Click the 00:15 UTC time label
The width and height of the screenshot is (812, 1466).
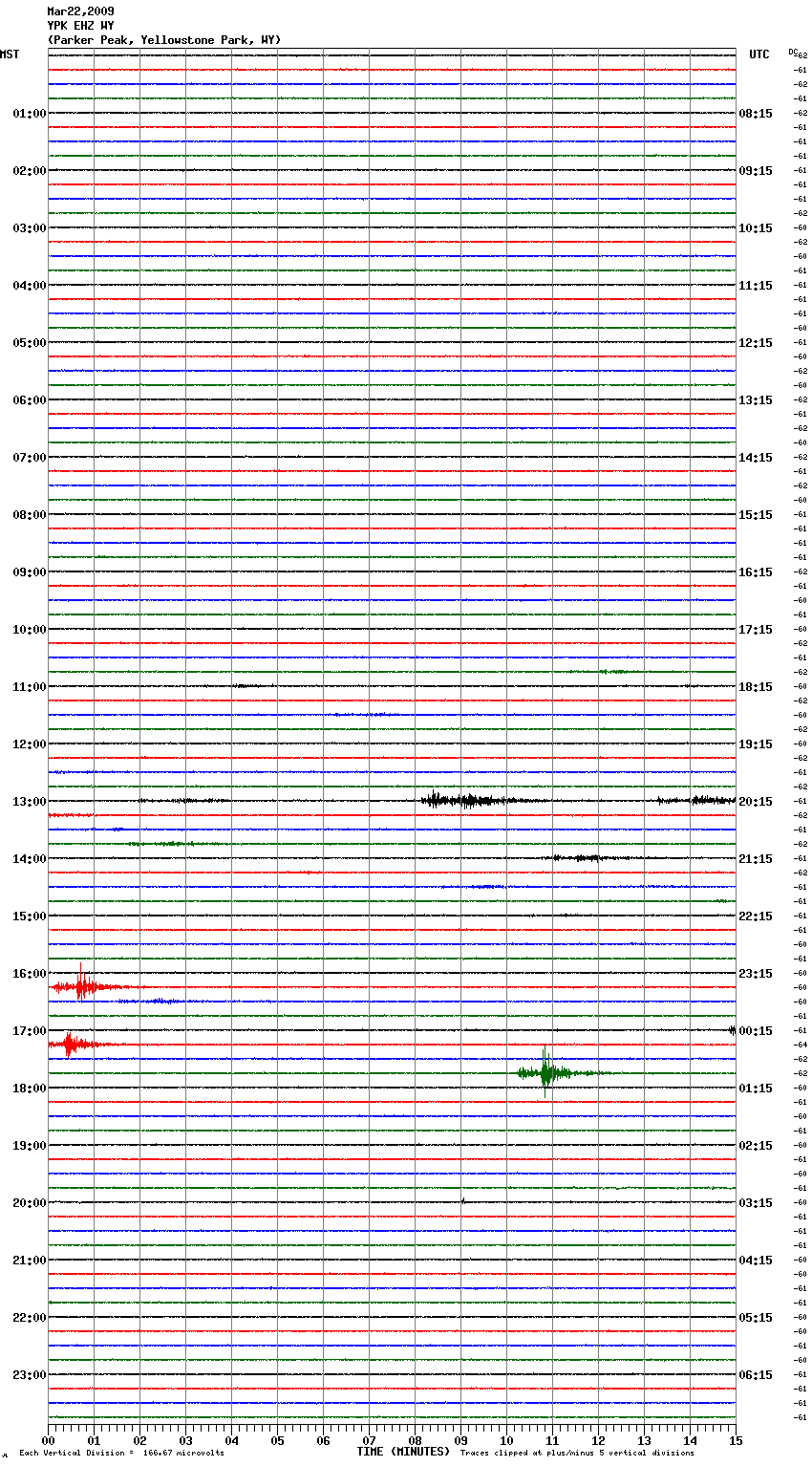[756, 1031]
